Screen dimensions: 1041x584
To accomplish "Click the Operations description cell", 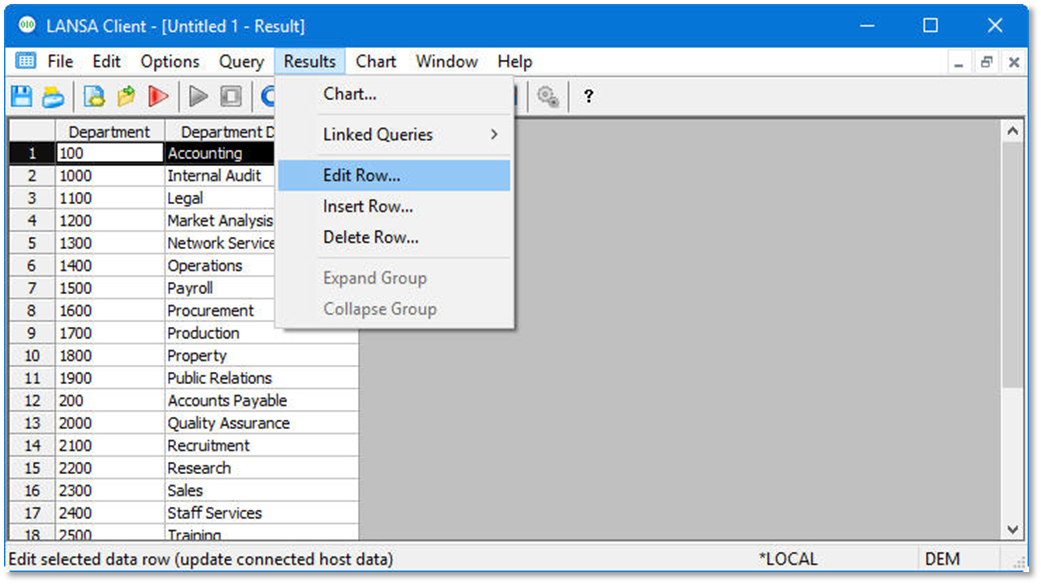I will pos(220,266).
